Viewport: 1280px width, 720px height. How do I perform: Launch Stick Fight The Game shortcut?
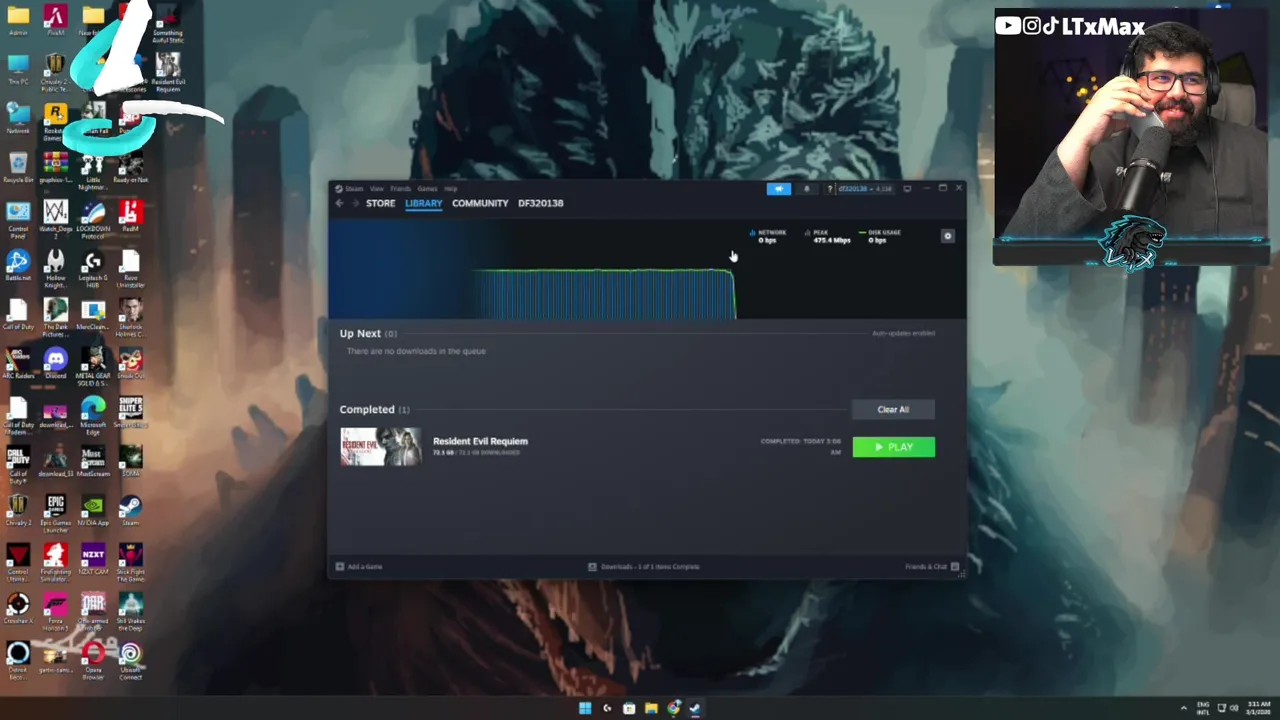(130, 562)
